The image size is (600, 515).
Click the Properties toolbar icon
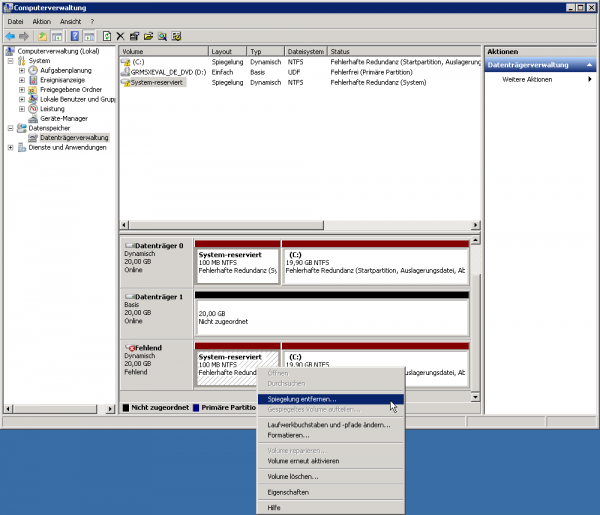pos(133,36)
